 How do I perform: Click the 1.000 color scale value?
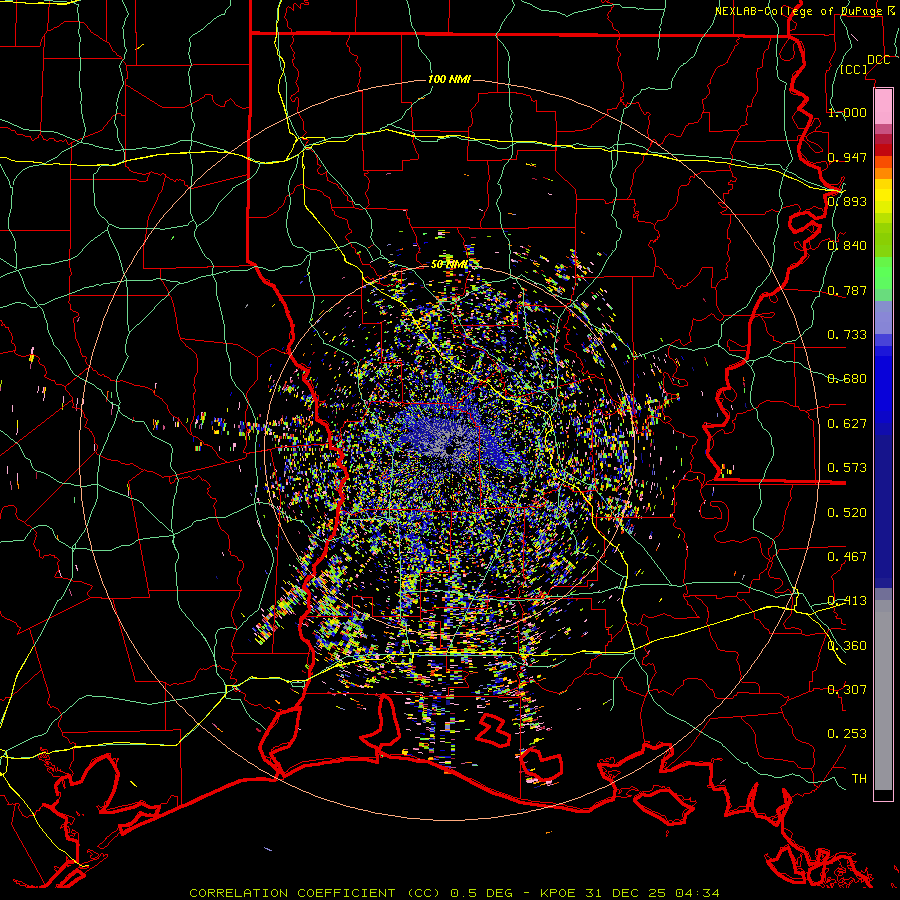[x=847, y=112]
